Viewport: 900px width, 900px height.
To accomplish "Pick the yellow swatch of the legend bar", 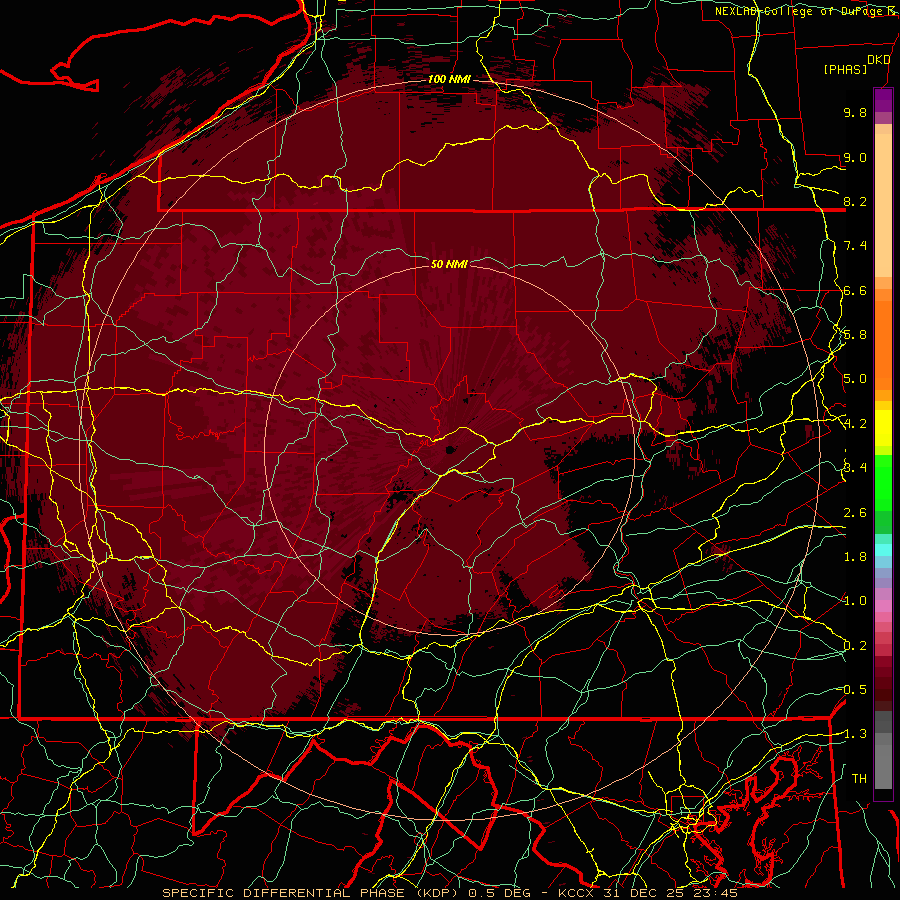I will click(883, 428).
